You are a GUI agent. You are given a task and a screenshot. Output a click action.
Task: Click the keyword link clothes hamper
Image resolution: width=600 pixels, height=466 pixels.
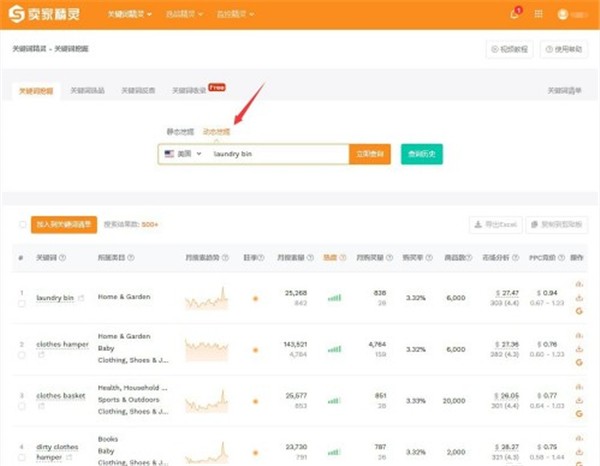pos(62,344)
